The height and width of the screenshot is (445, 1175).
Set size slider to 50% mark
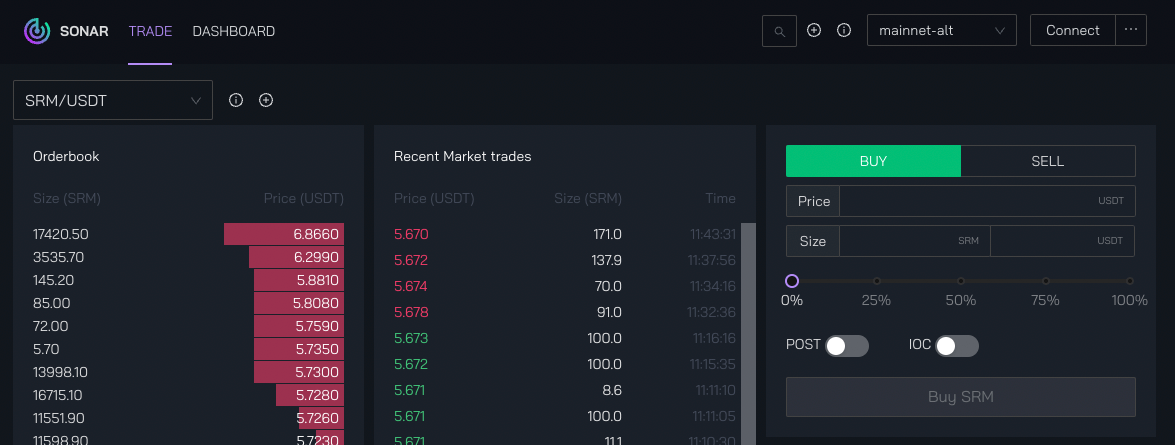(961, 281)
